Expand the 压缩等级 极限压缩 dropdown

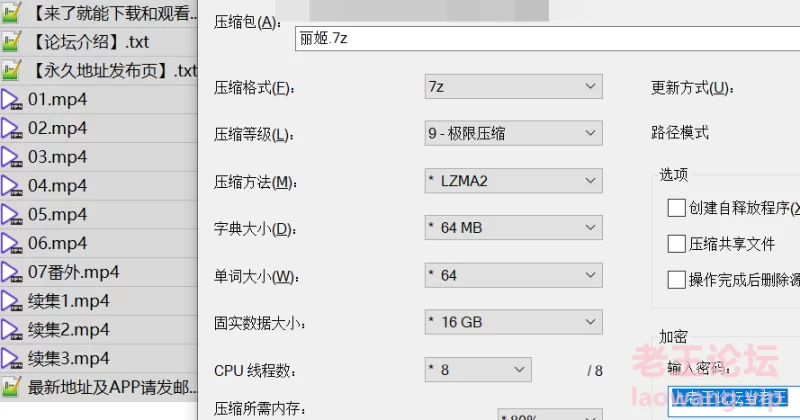[x=513, y=134]
